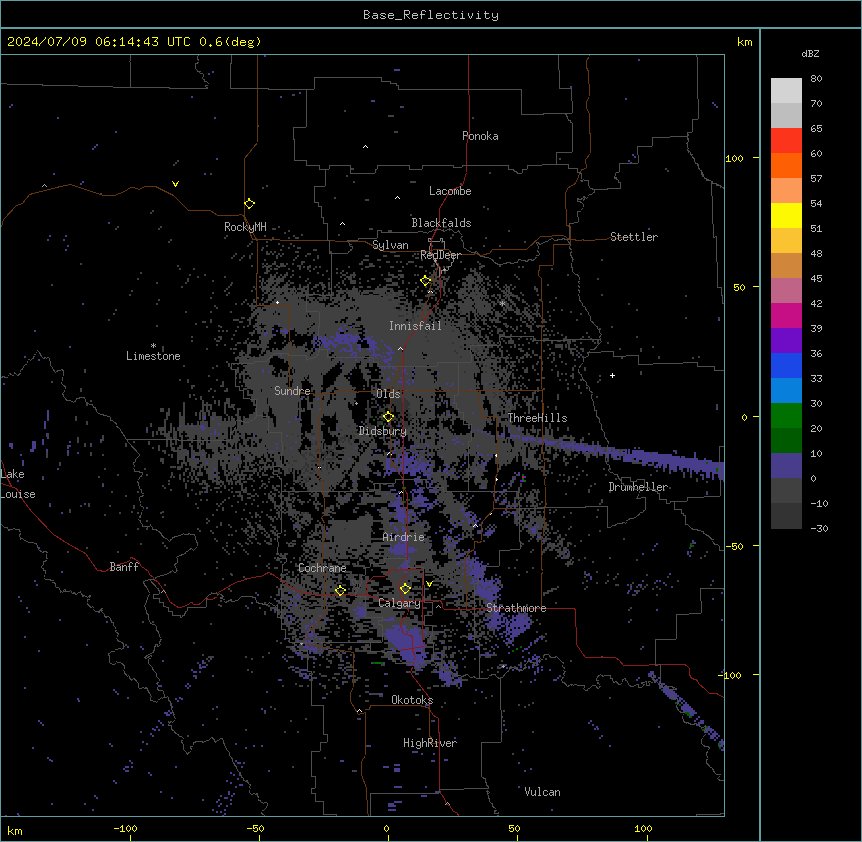The width and height of the screenshot is (862, 842).
Task: Select the purple swatch below 39 dBZ
Action: 786,341
